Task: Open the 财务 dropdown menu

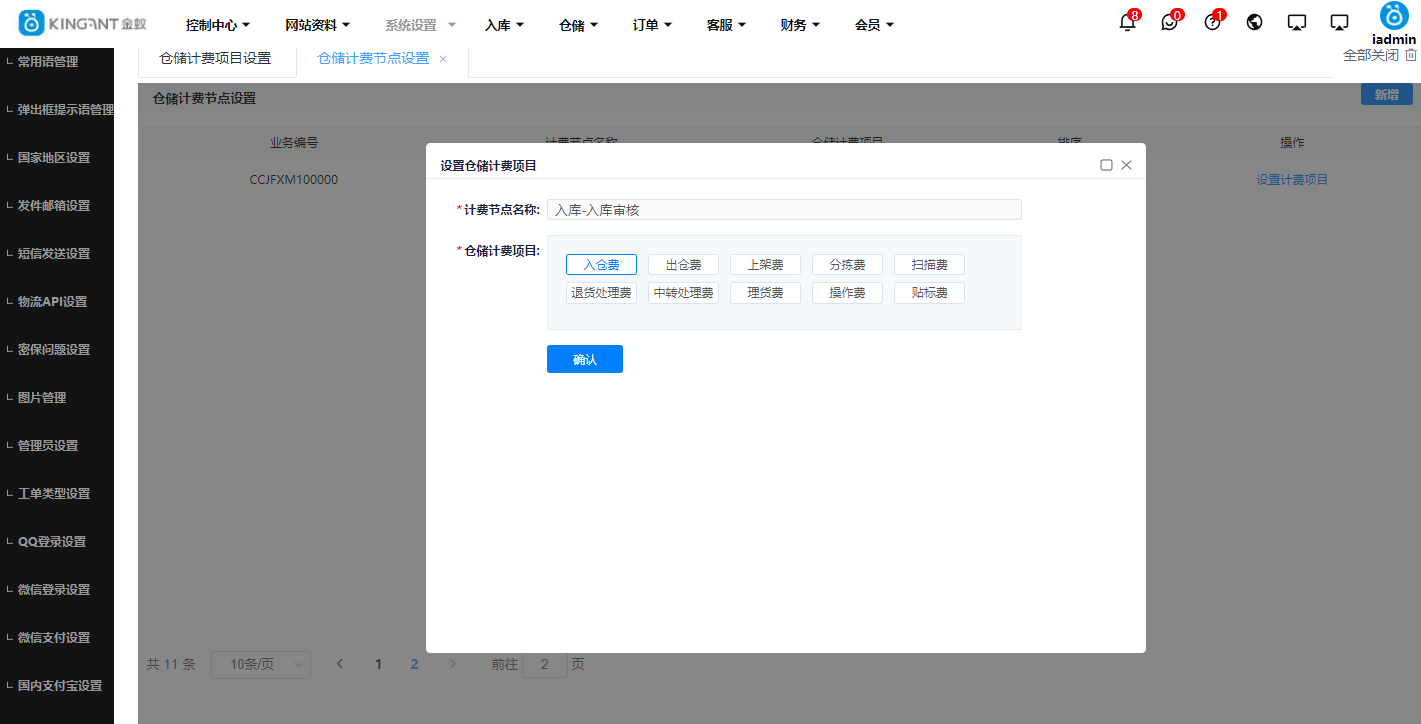Action: pos(799,24)
